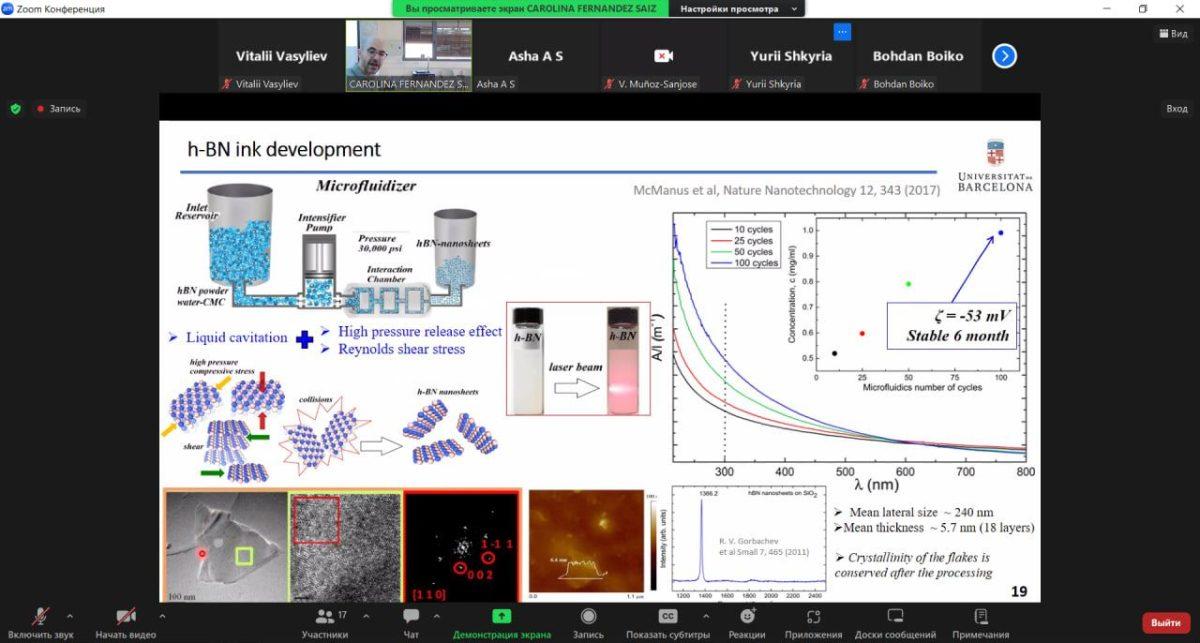
Task: Open the Приложения apps icon
Action: tap(813, 617)
